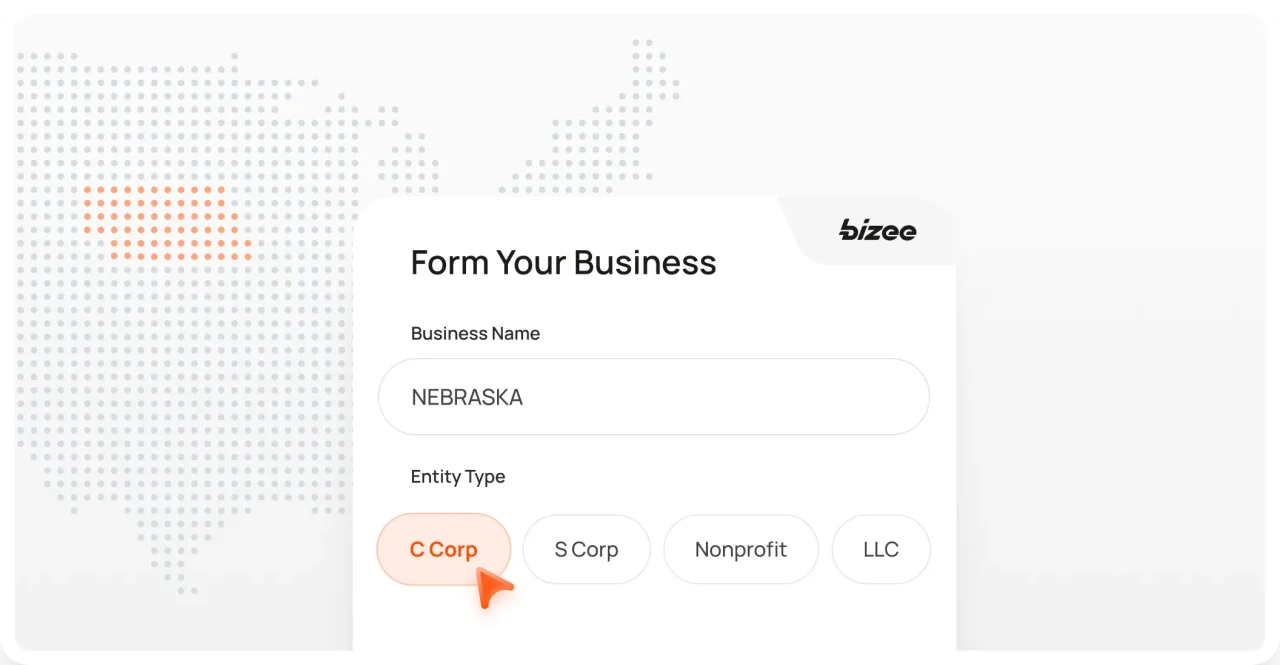Click the text NEBRASKA in the input
Viewport: 1280px width, 665px height.
pos(466,396)
